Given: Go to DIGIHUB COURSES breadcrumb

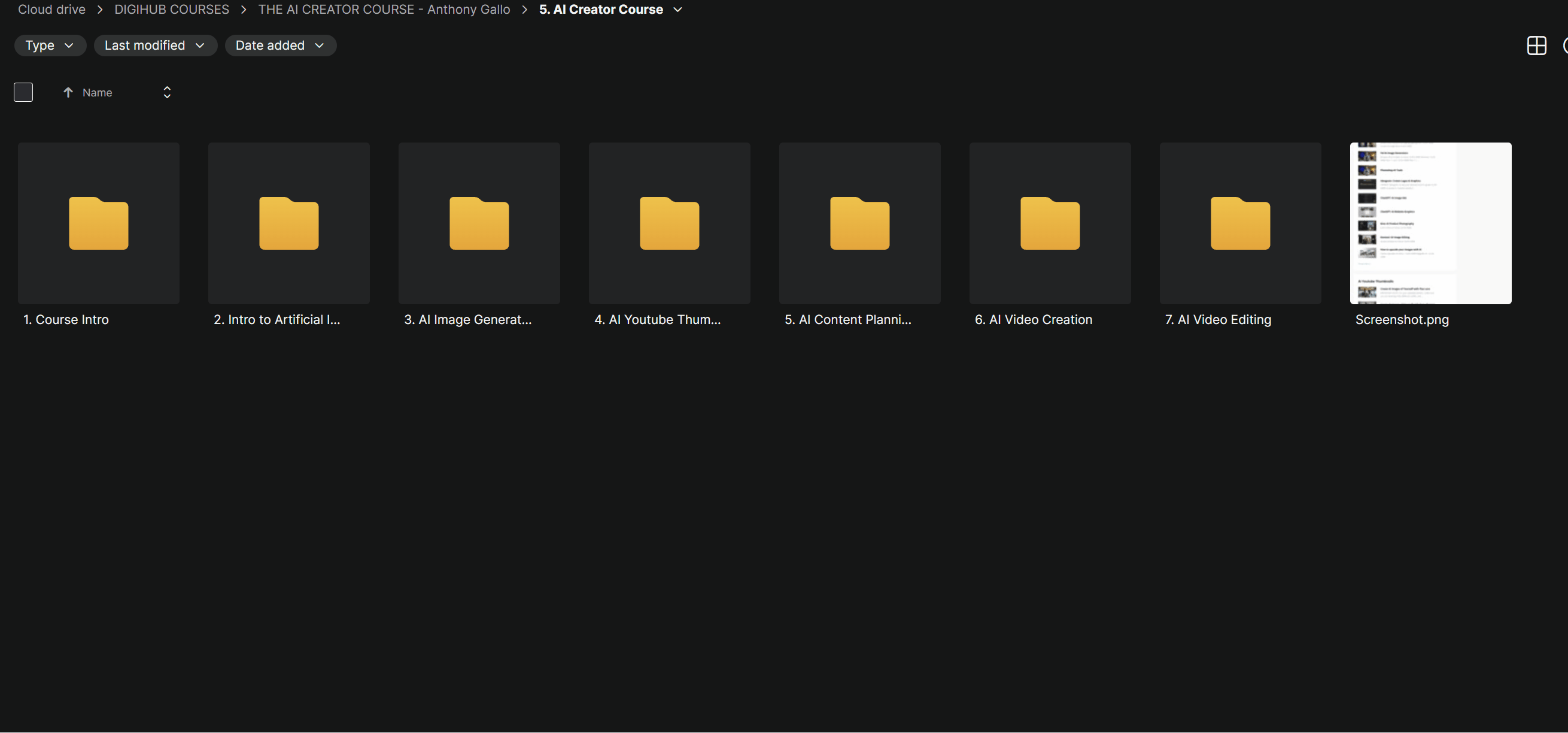Looking at the screenshot, I should click(x=172, y=9).
